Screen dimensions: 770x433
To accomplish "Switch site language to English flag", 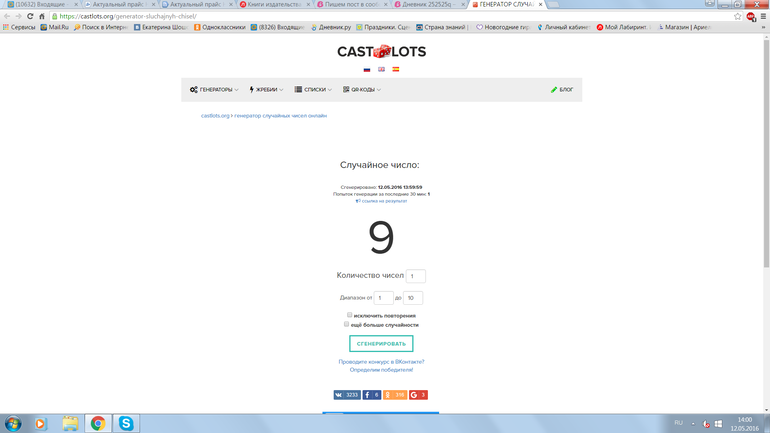I will pyautogui.click(x=381, y=70).
